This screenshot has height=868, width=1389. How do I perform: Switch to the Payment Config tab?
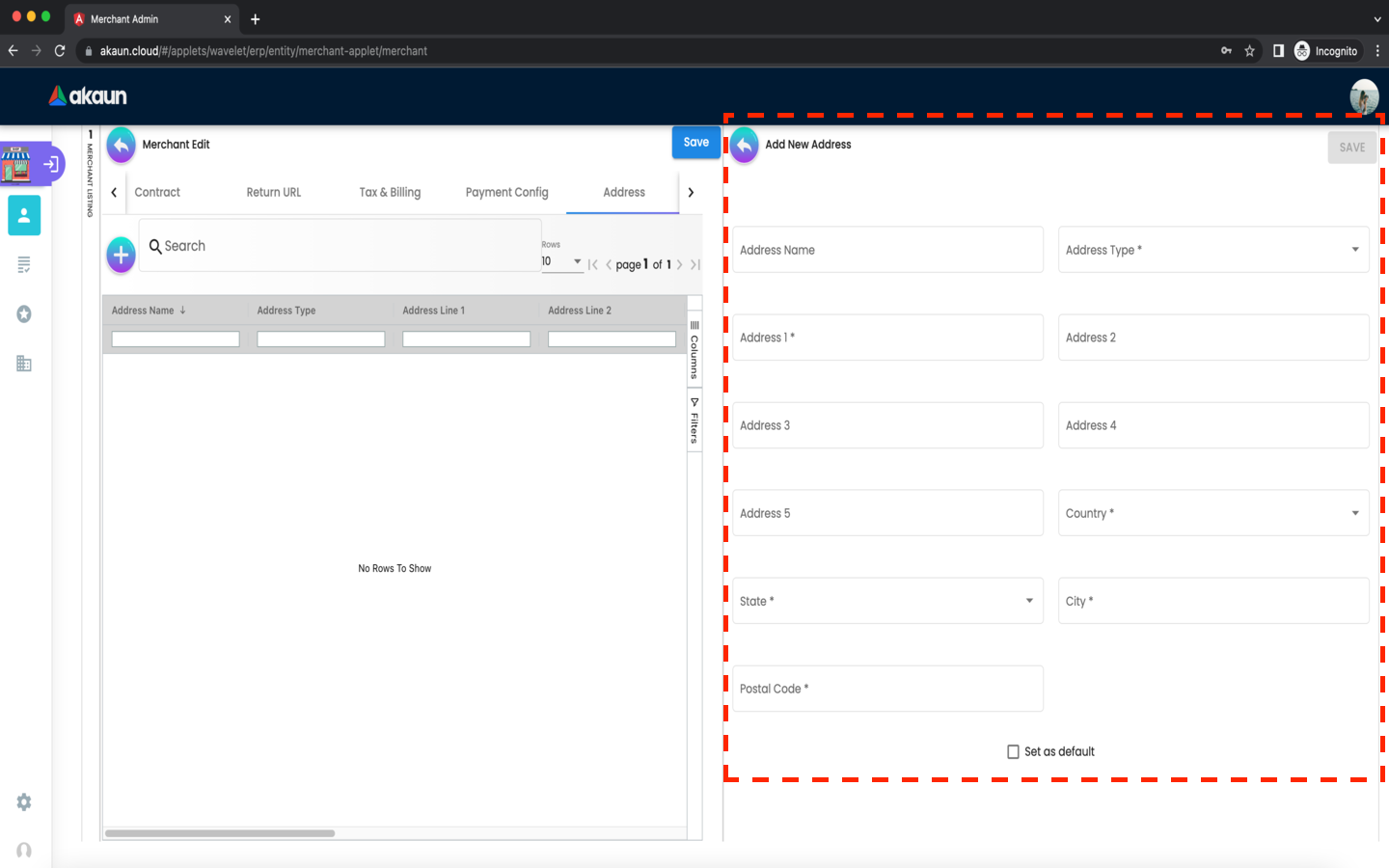(x=506, y=193)
